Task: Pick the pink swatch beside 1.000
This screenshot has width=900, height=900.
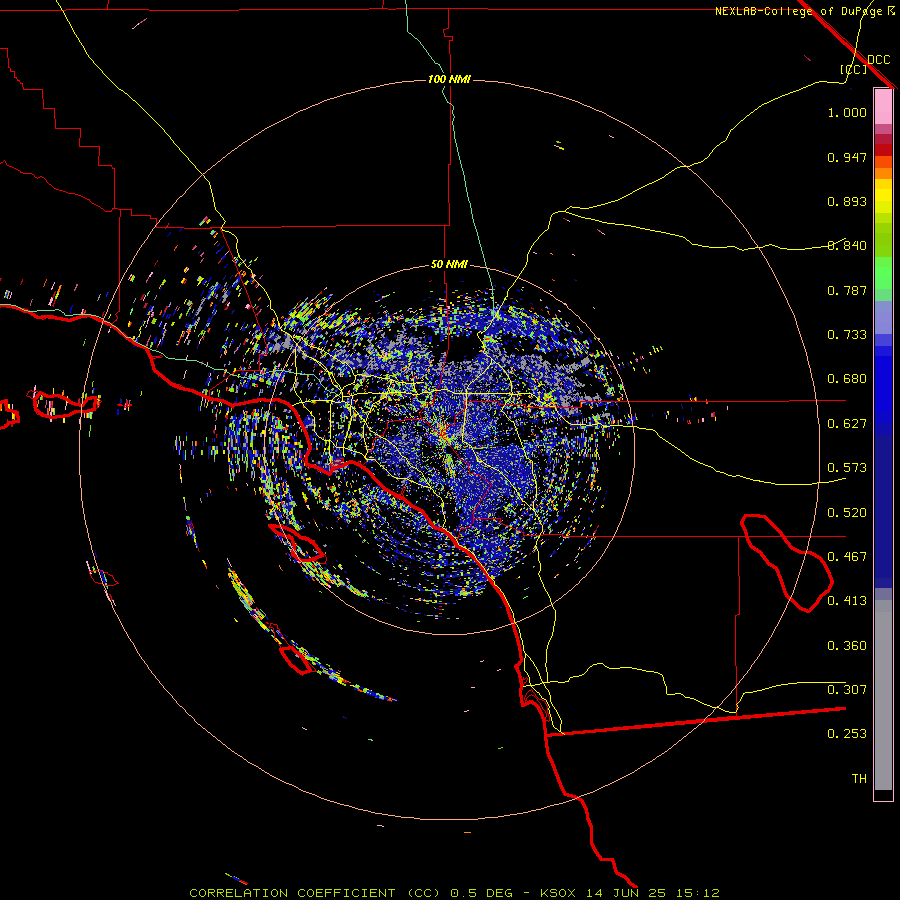Action: point(883,107)
